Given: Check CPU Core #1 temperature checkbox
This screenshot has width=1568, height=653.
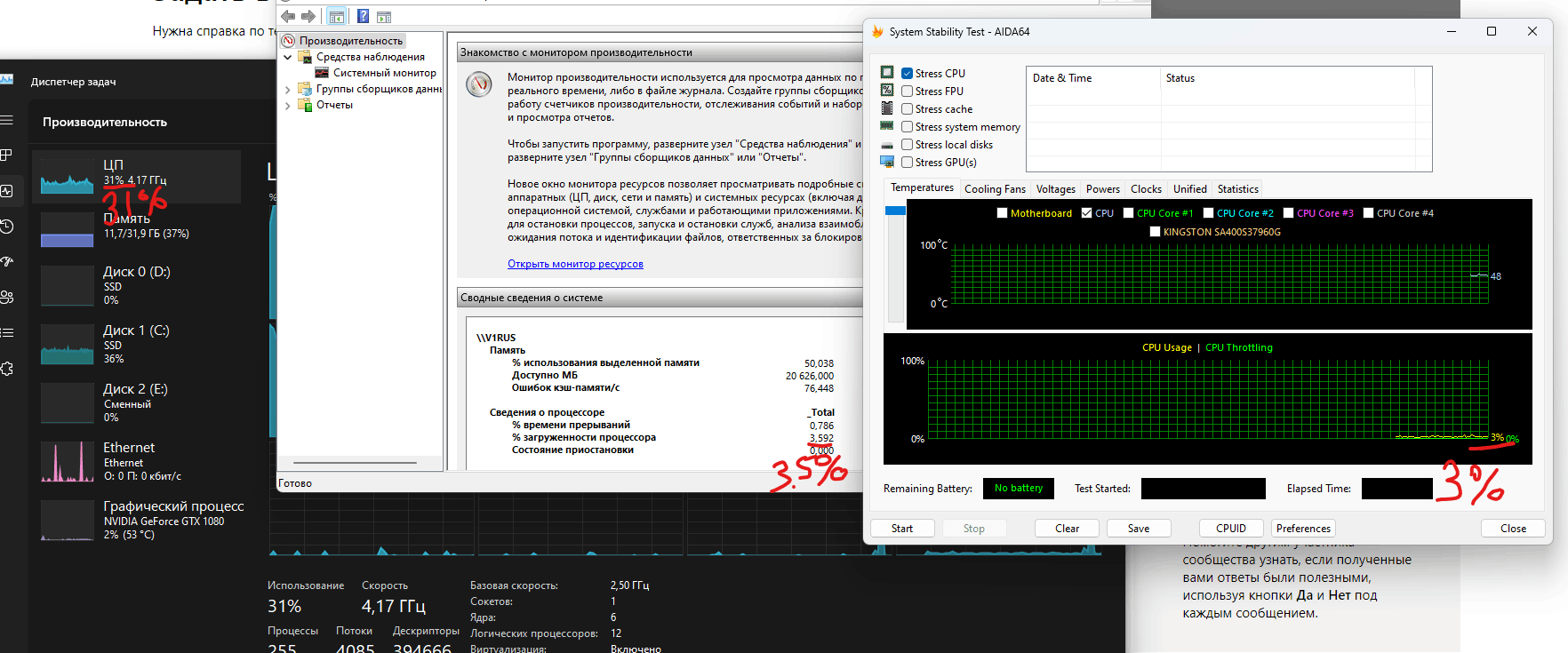Looking at the screenshot, I should click(1129, 213).
